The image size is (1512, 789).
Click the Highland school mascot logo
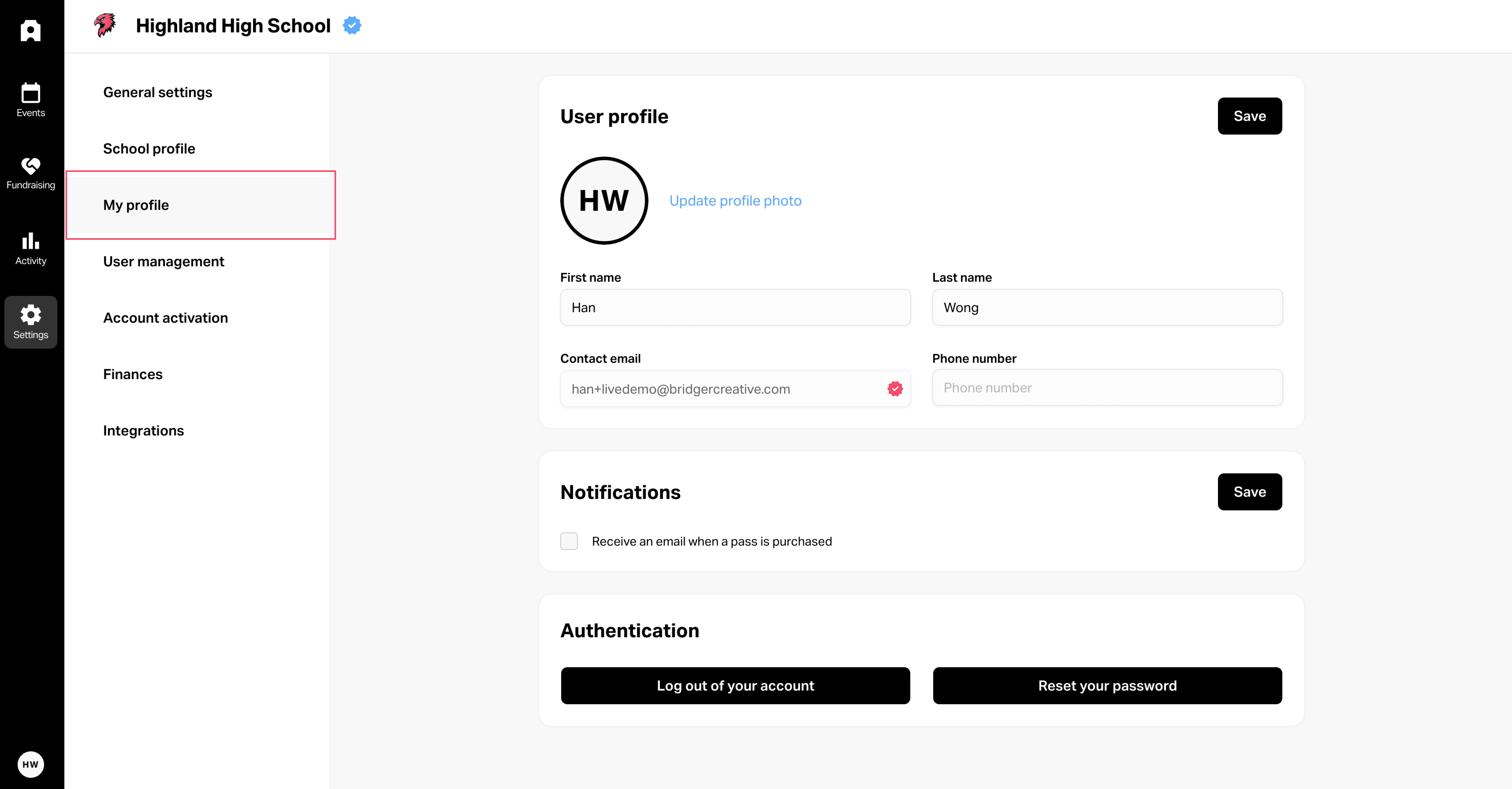[x=105, y=25]
